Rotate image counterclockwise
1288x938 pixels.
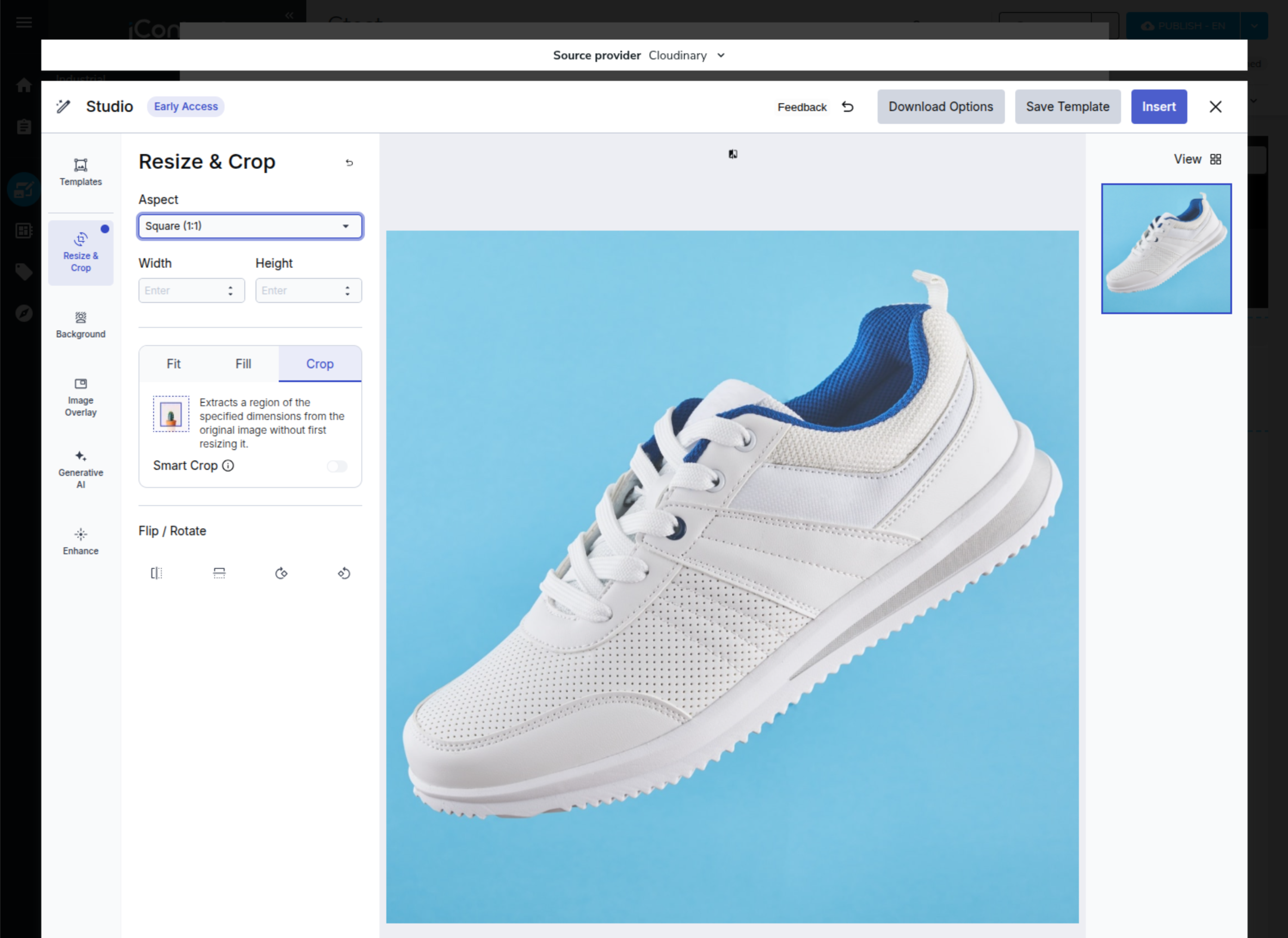(344, 573)
